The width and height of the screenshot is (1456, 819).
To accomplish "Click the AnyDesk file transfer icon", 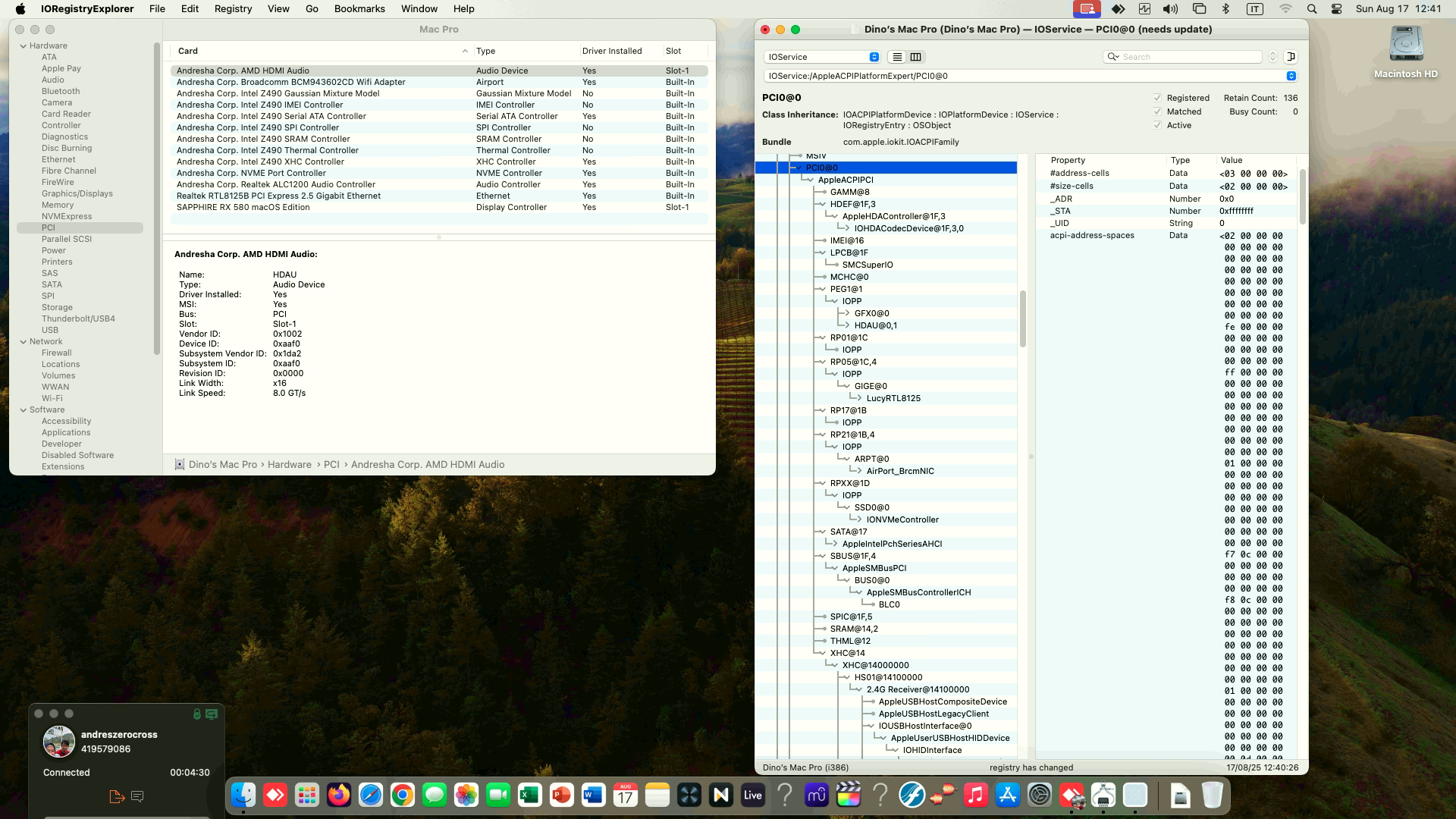I will pyautogui.click(x=116, y=796).
